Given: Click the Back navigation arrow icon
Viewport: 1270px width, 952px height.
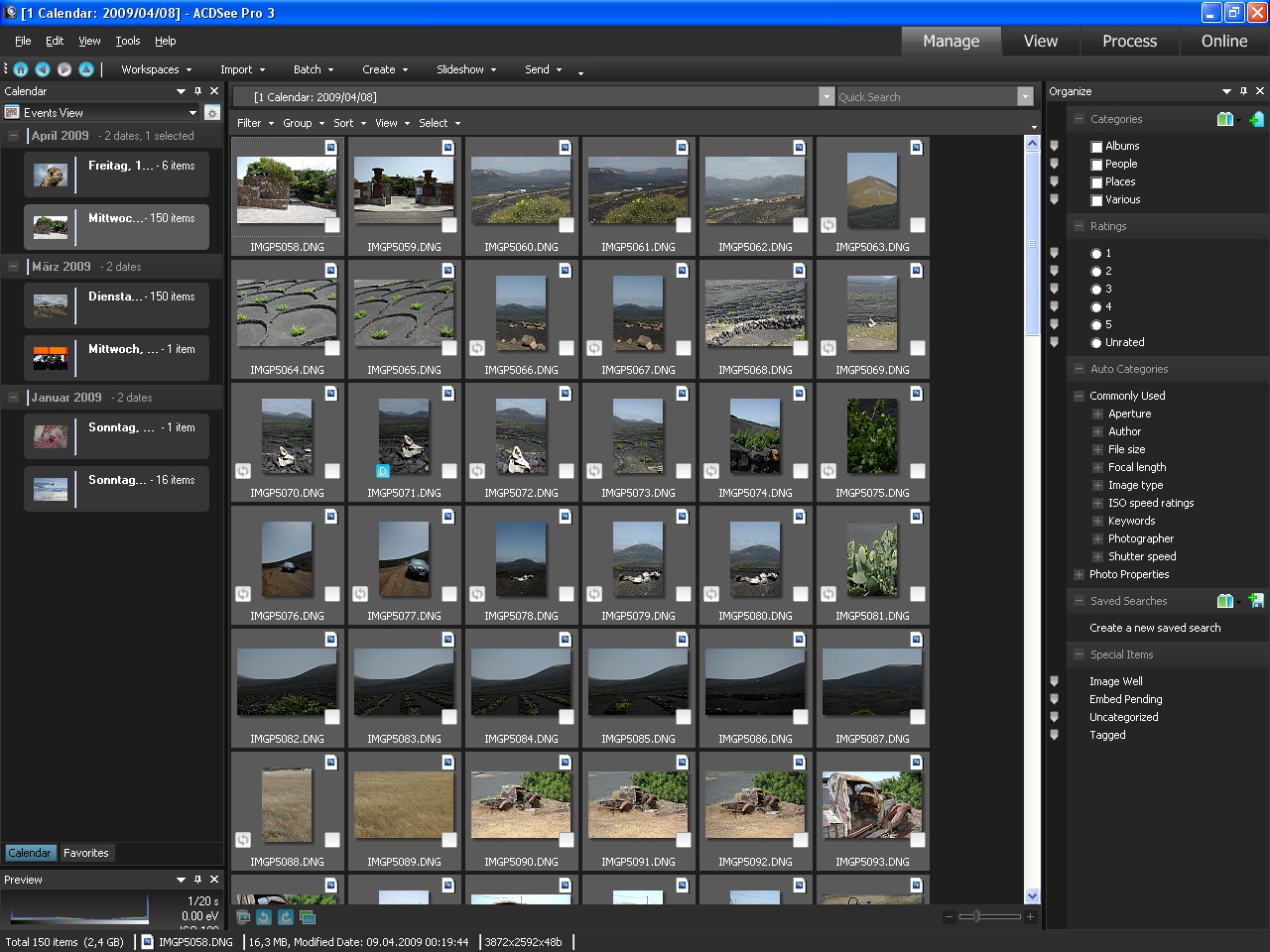Looking at the screenshot, I should (x=42, y=69).
